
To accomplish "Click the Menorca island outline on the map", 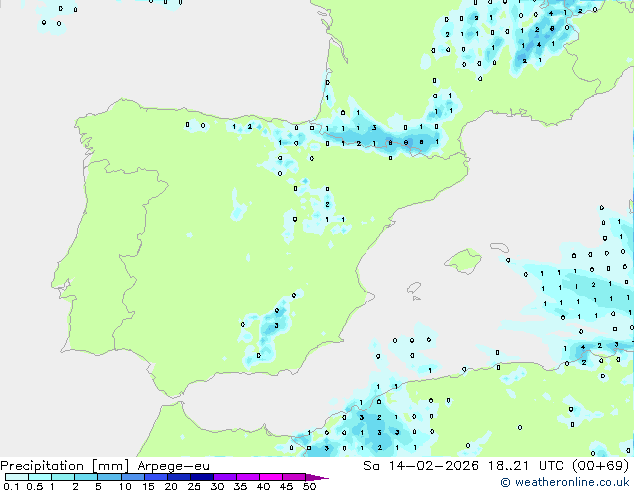I will click(x=500, y=247).
